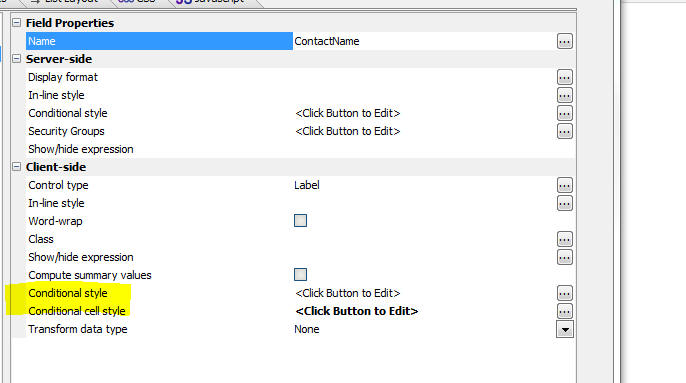
Task: Open the Security Groups ellipsis editor
Action: coord(564,131)
